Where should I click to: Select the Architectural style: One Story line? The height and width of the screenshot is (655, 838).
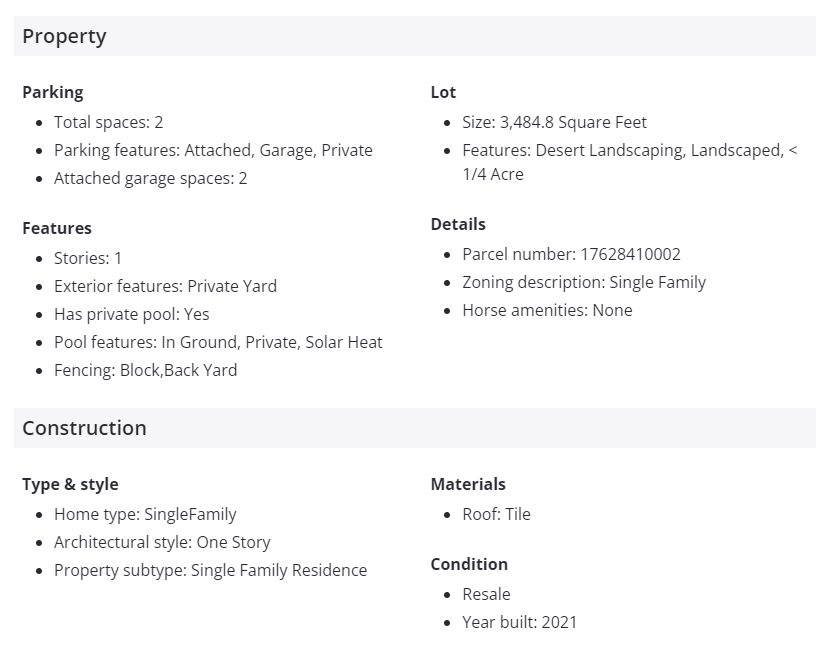162,542
